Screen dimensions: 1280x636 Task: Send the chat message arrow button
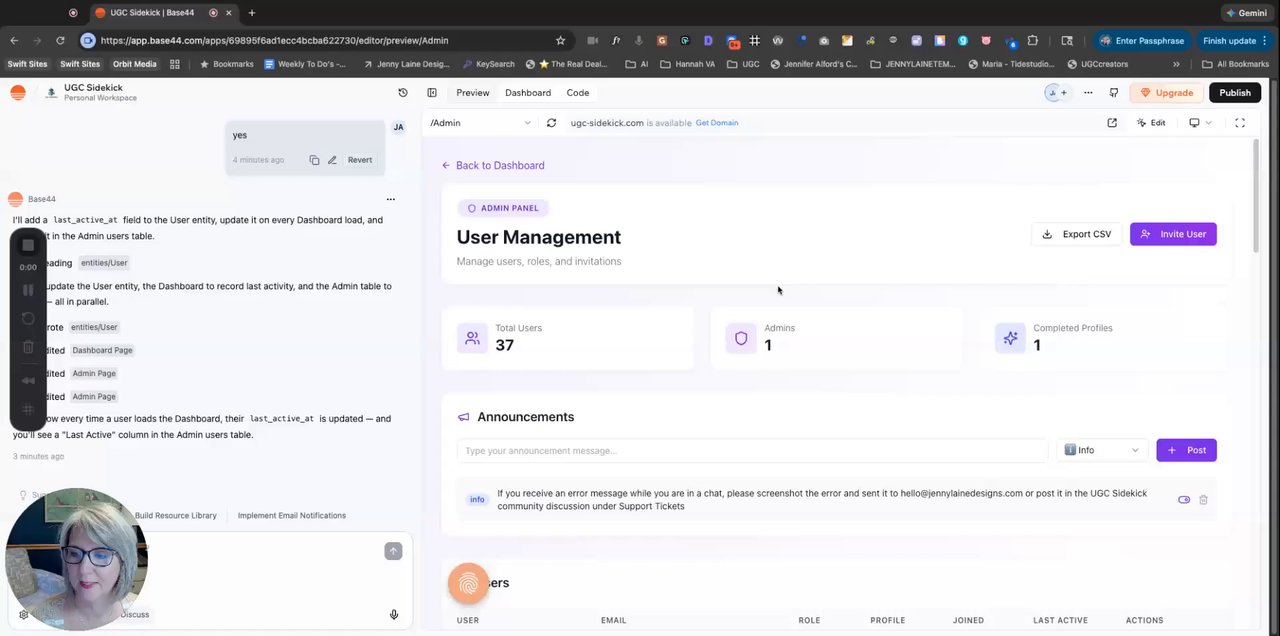click(393, 551)
